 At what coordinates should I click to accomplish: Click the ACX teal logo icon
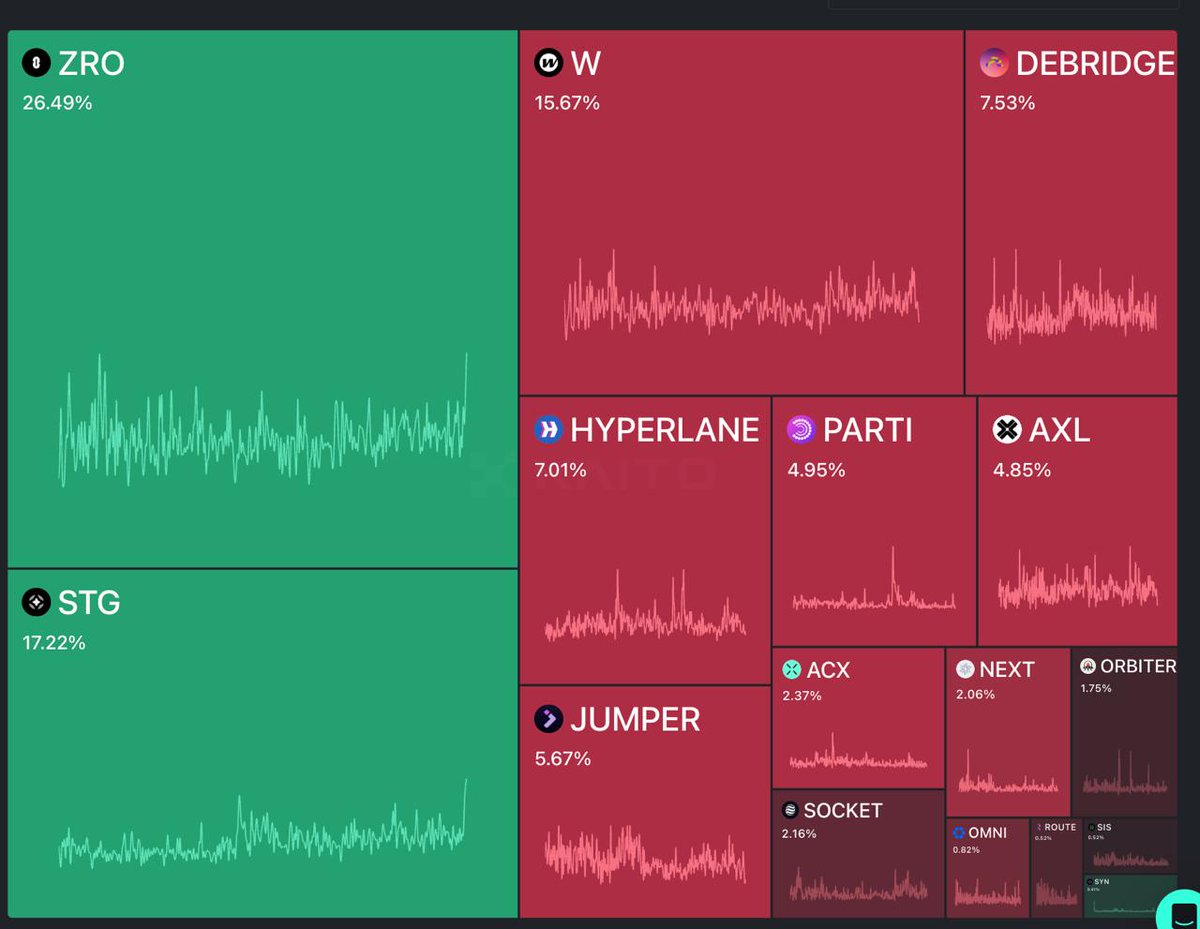[792, 670]
